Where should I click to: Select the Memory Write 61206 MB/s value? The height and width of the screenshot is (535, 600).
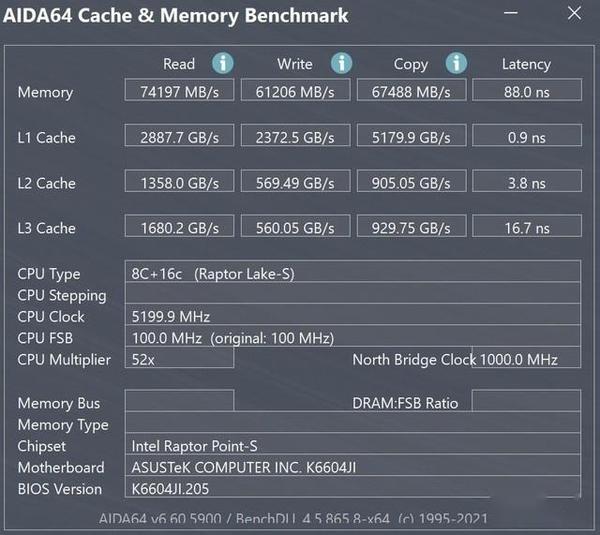(294, 92)
